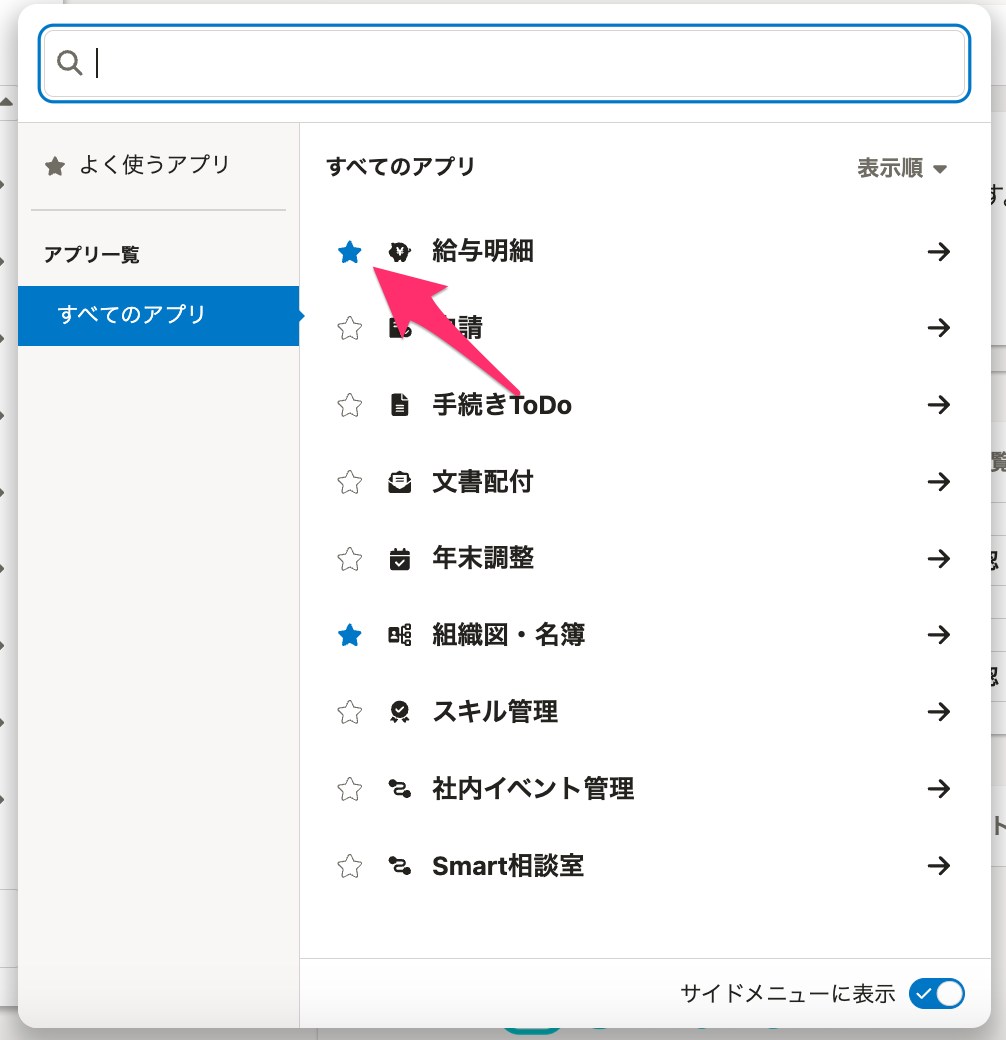This screenshot has height=1040, width=1006.
Task: Click the 文書配付 envelope icon
Action: pos(400,482)
